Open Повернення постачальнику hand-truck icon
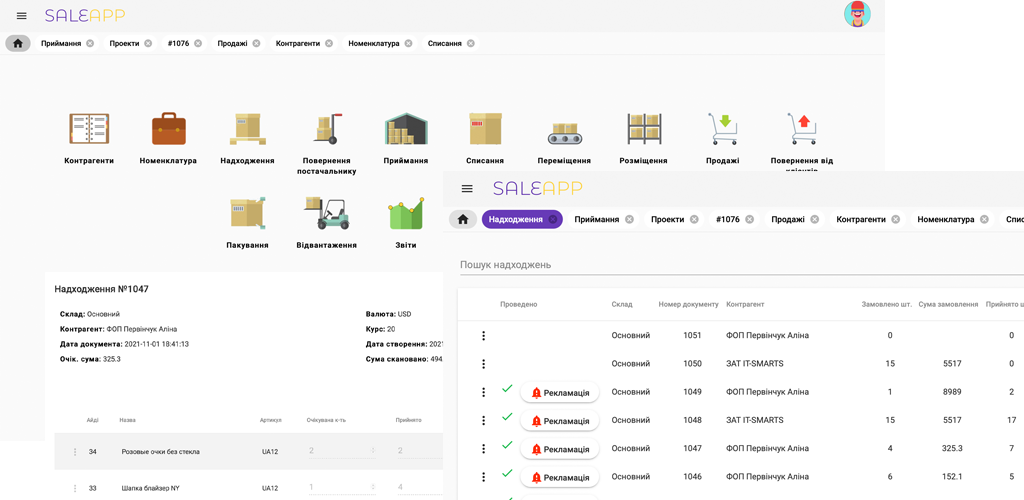 pos(327,129)
